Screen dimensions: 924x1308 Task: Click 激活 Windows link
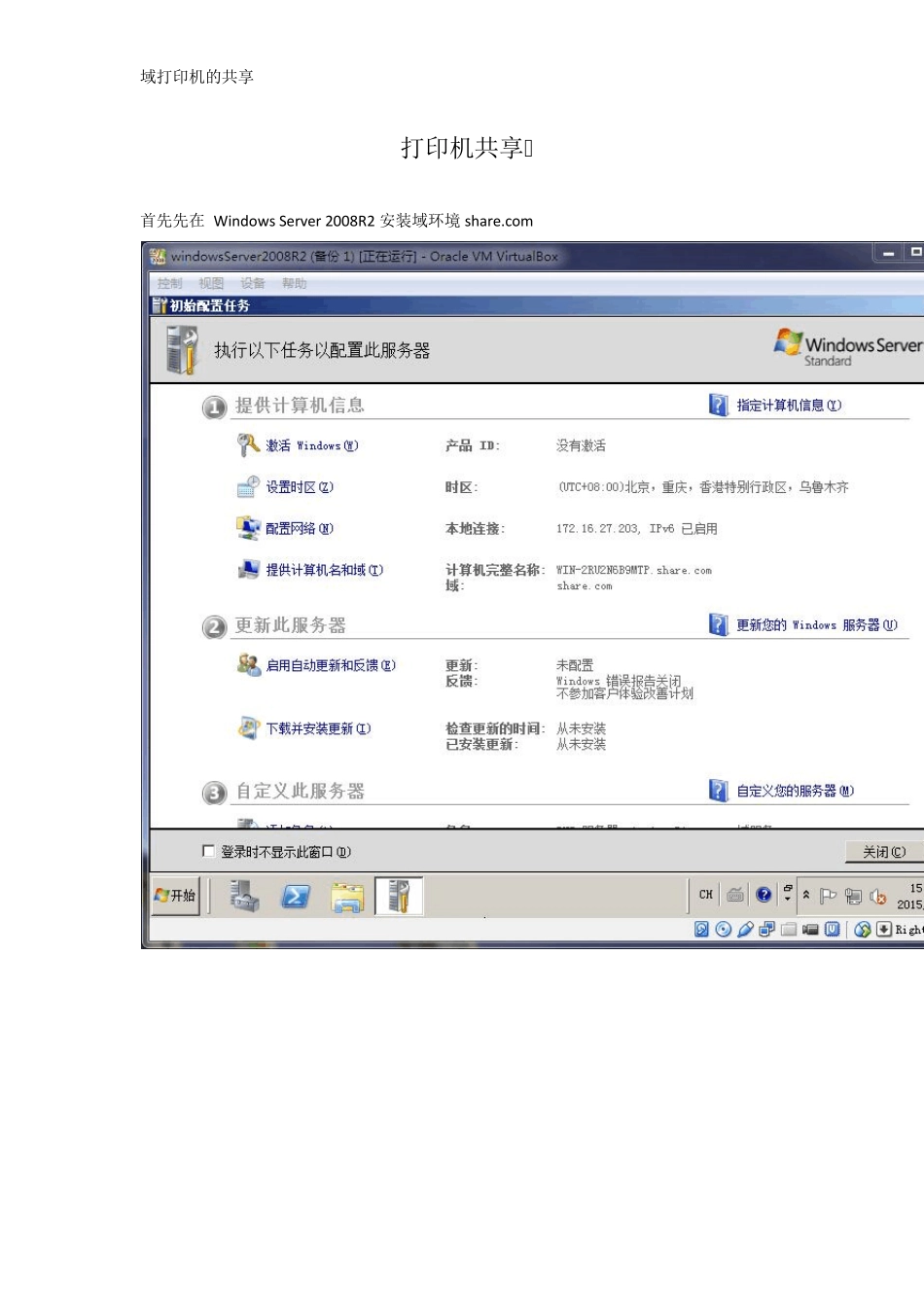312,445
